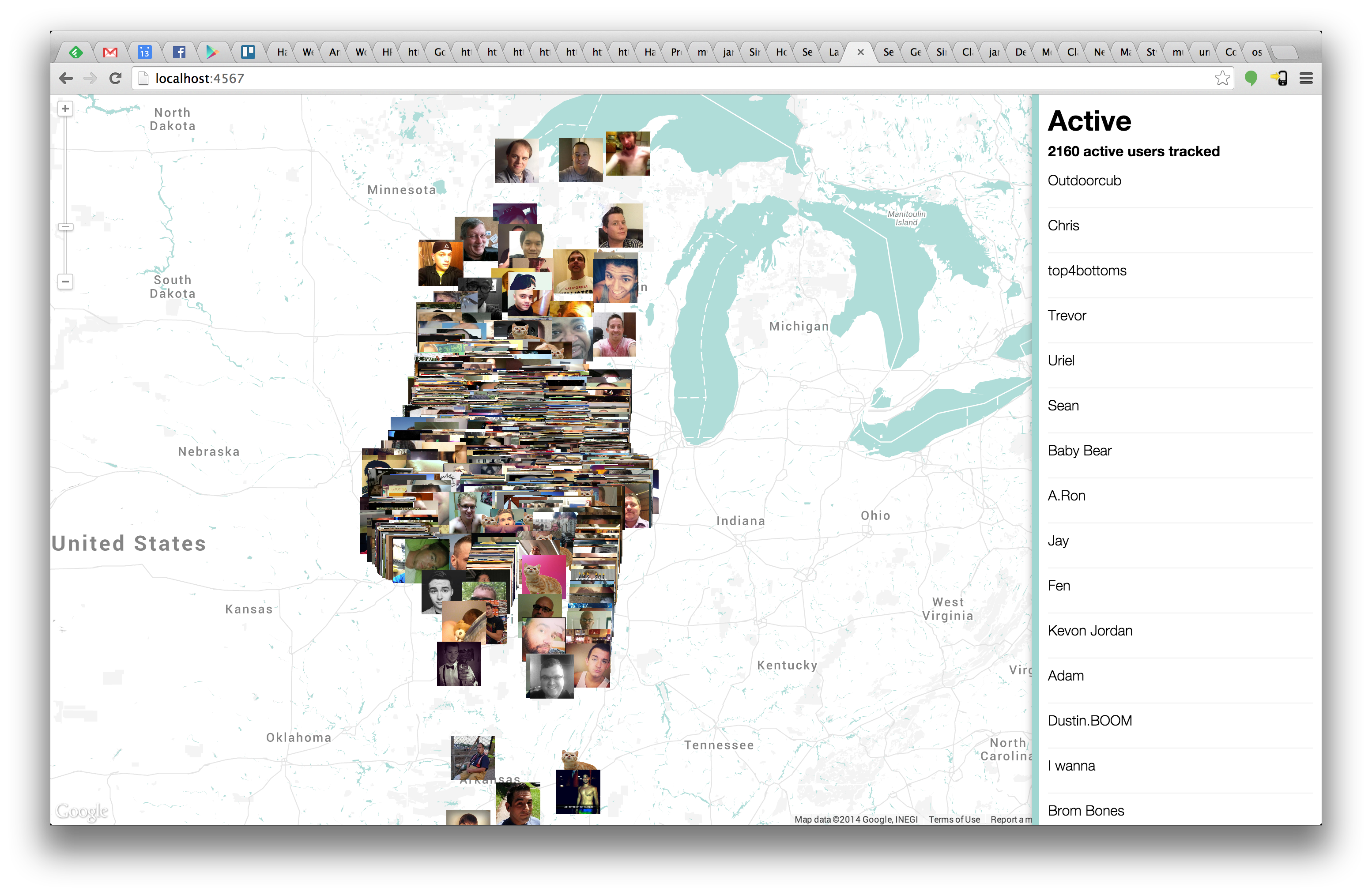Open the Terms of Use map link

coord(954,820)
